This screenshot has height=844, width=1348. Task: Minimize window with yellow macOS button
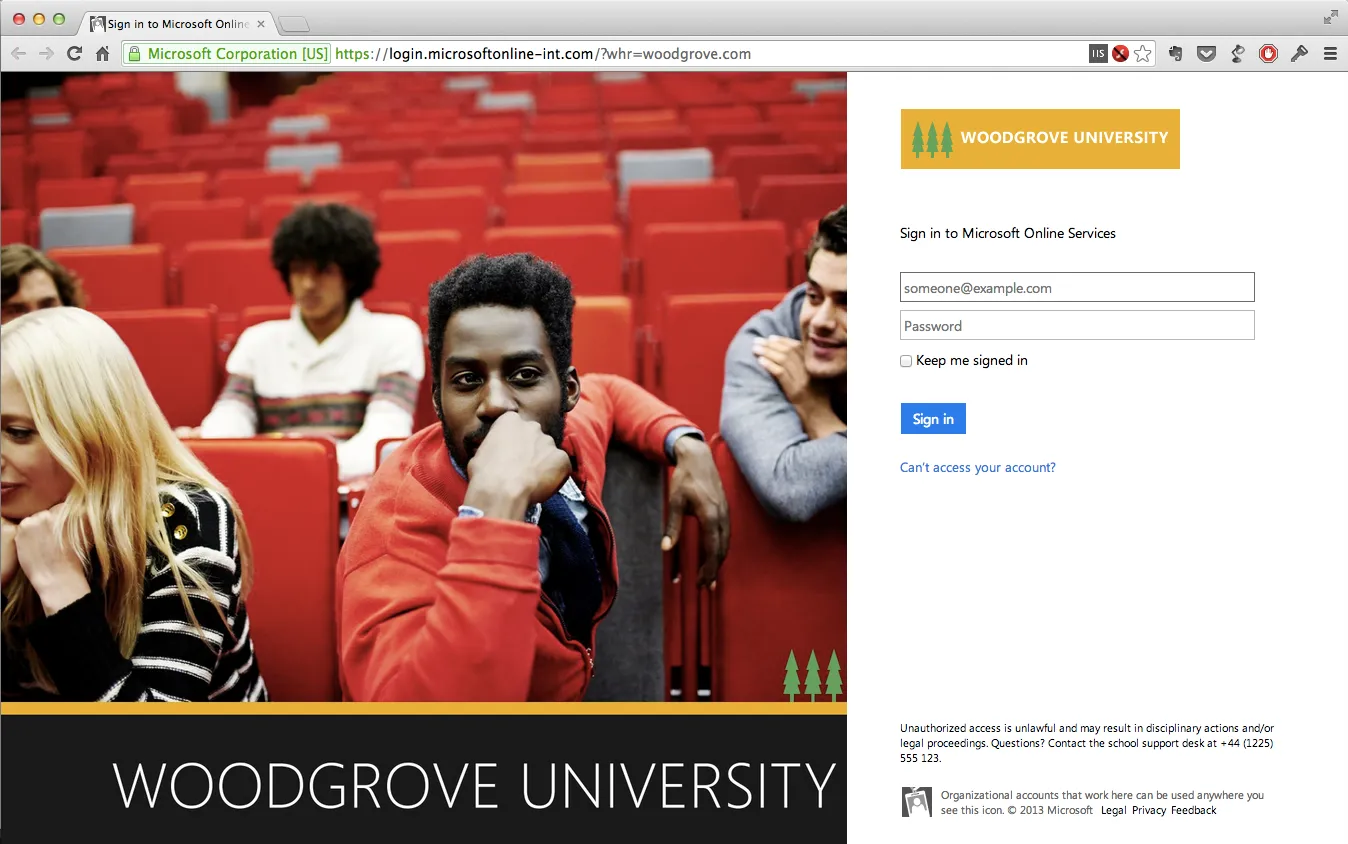39,19
